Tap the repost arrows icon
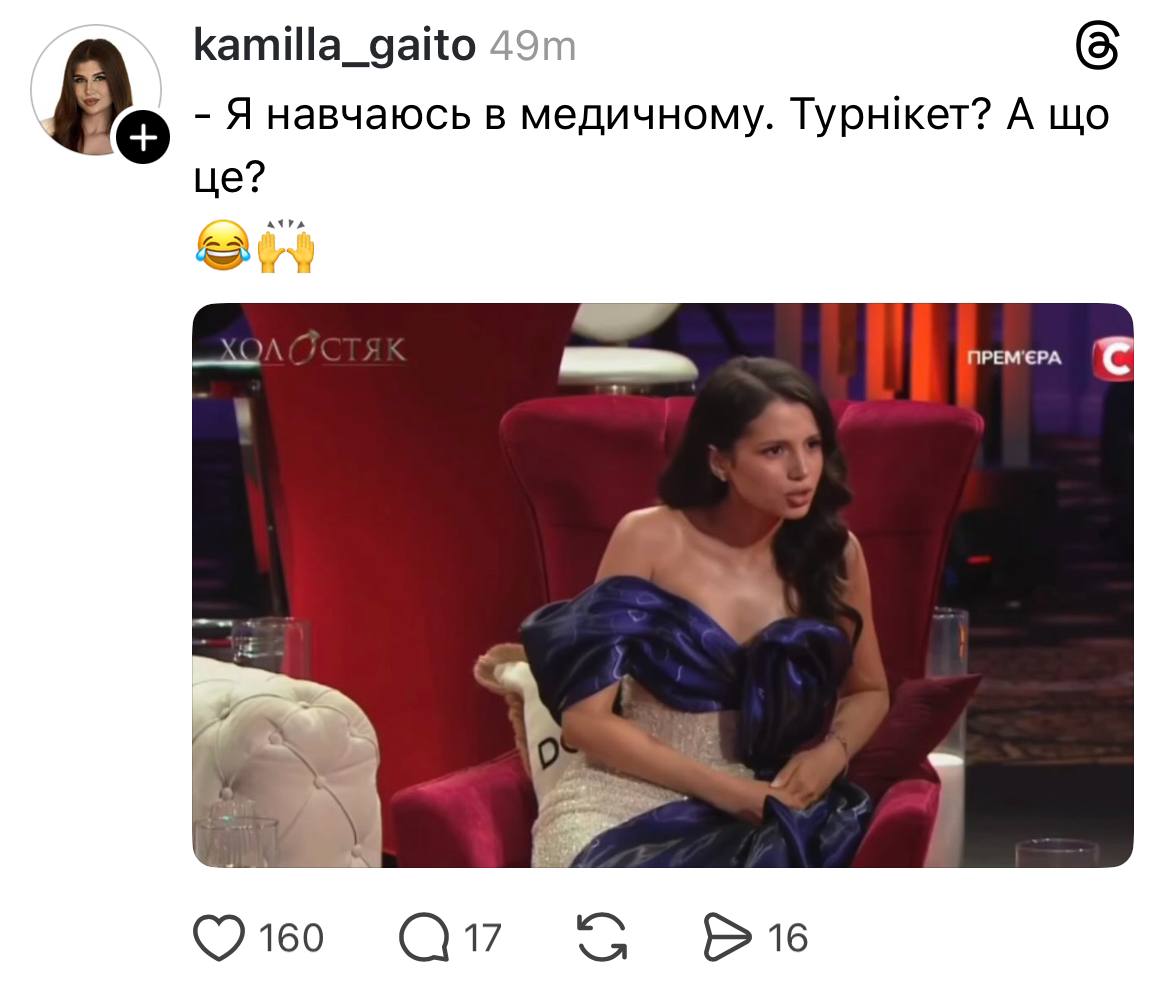The height and width of the screenshot is (1006, 1170). pos(602,937)
